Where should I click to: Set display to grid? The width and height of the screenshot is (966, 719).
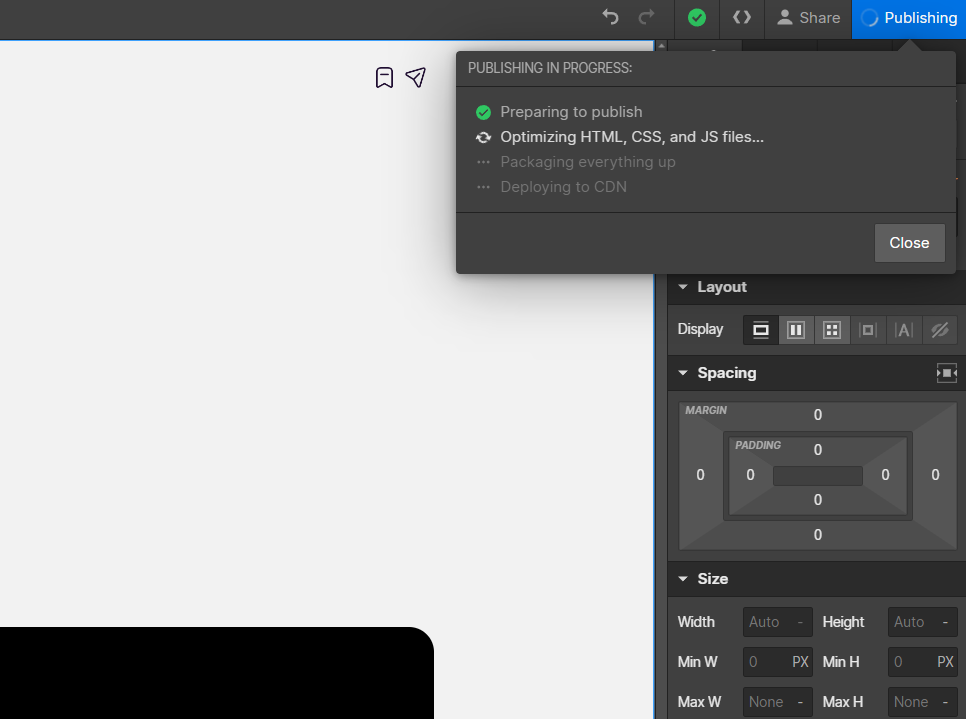pos(832,330)
